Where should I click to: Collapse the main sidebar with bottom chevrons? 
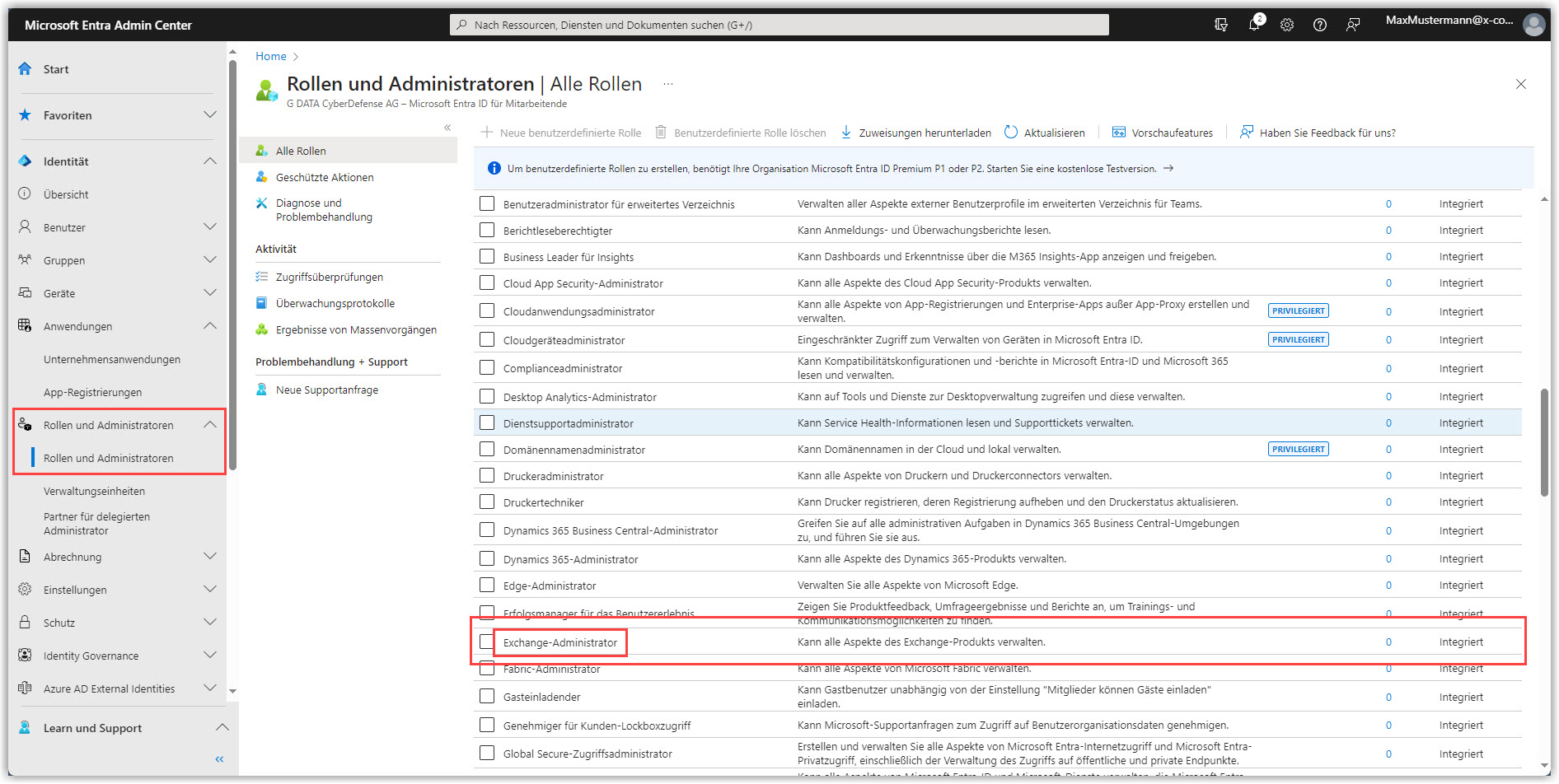coord(219,759)
